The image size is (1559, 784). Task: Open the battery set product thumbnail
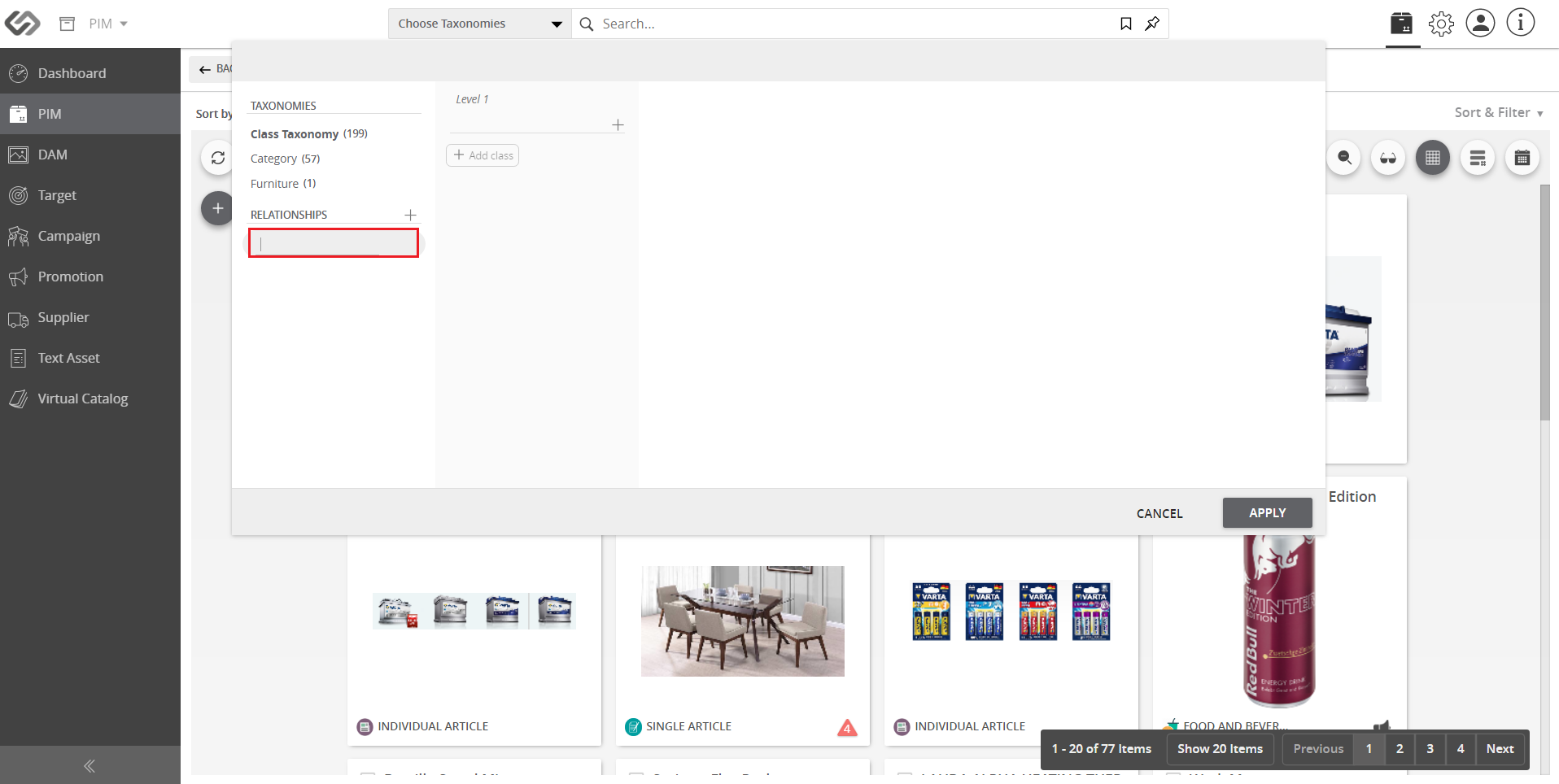click(474, 611)
